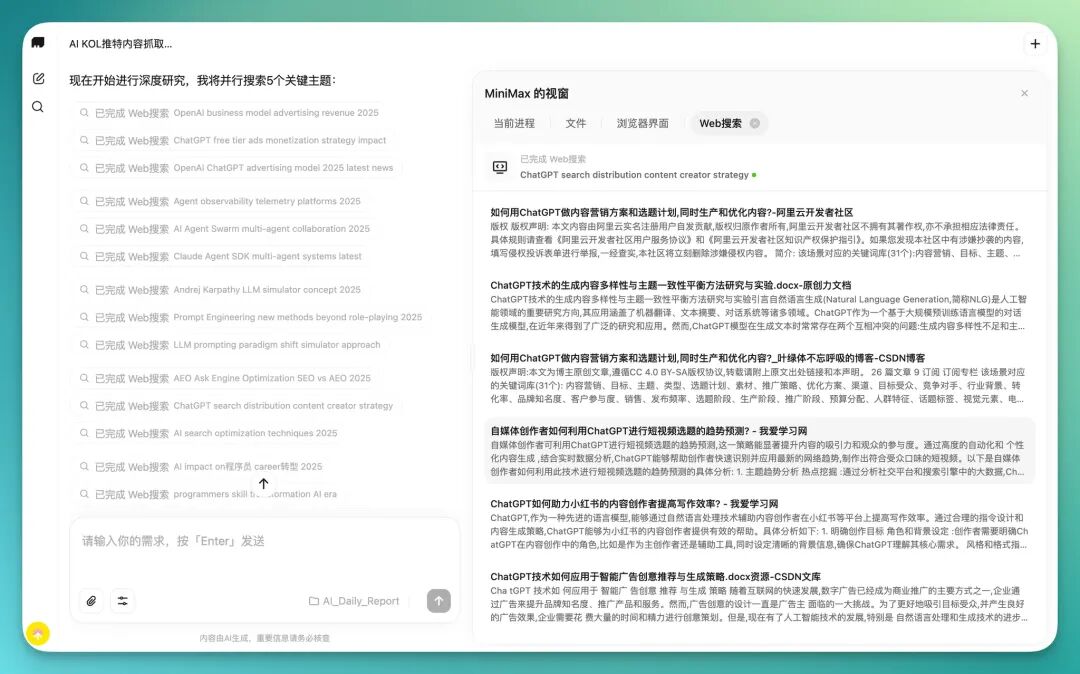The image size is (1080, 674).
Task: Click the send arrow button
Action: coord(439,600)
